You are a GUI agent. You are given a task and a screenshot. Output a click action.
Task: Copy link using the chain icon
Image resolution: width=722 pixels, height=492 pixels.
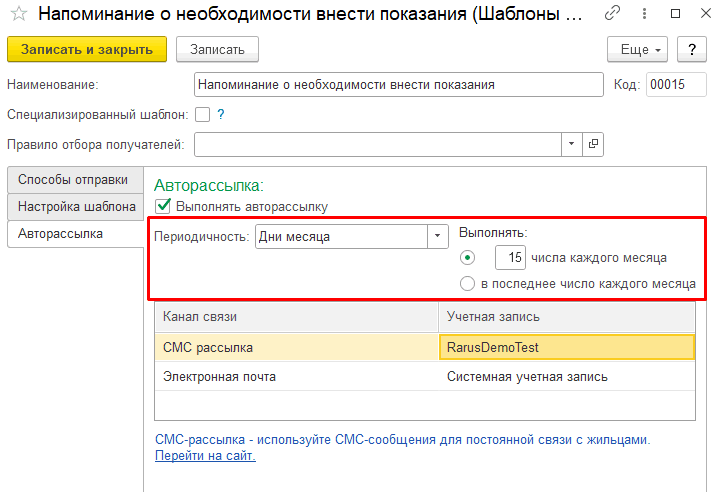point(612,13)
